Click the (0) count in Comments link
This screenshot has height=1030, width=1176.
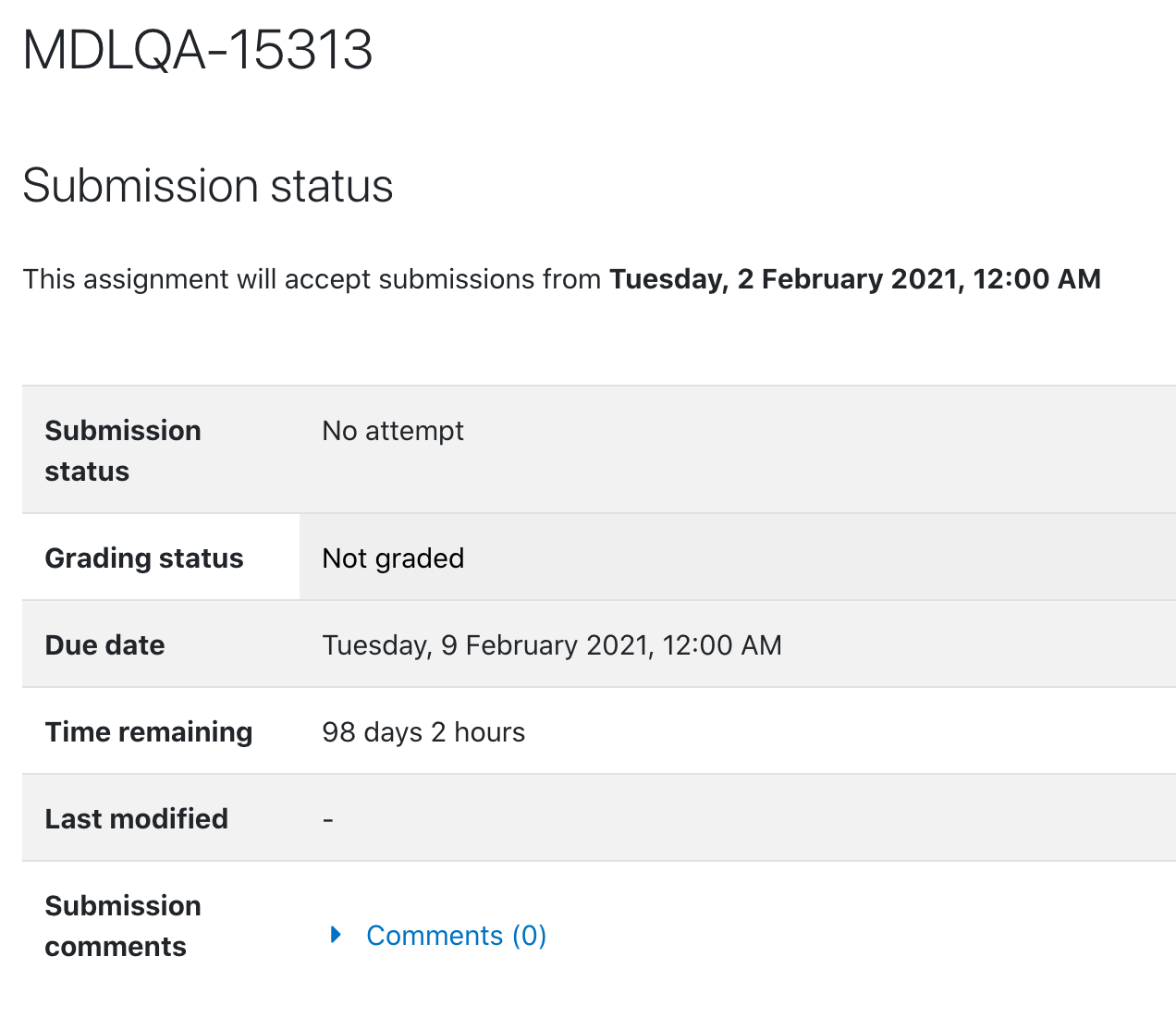(x=530, y=936)
